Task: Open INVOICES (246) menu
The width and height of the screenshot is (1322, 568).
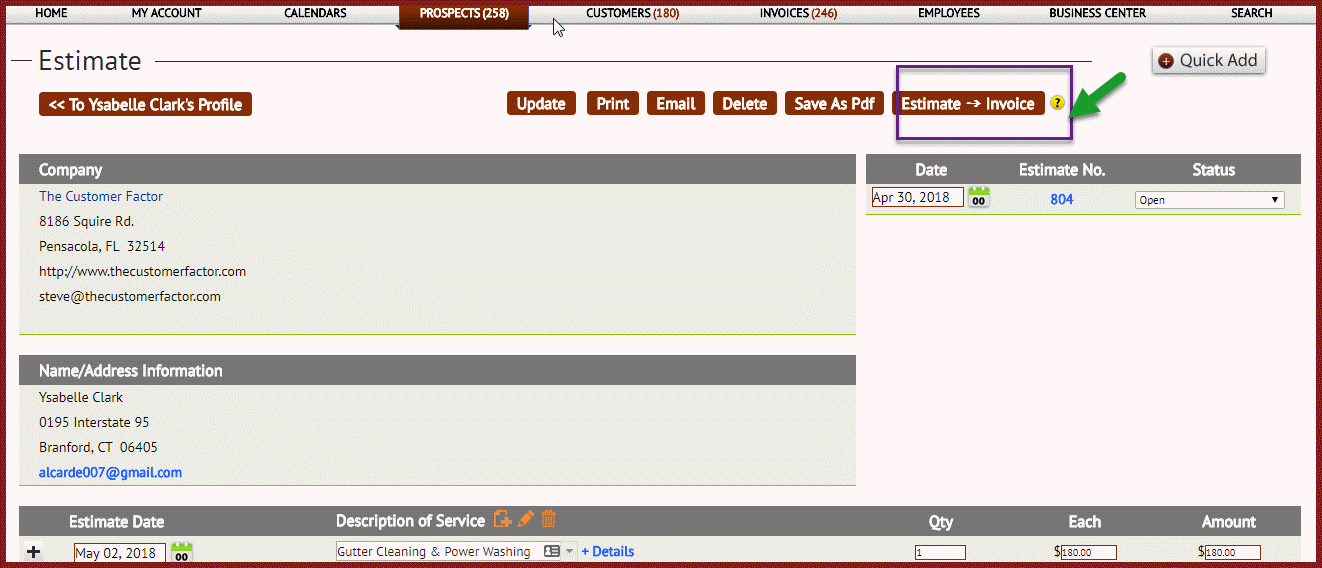Action: 798,13
